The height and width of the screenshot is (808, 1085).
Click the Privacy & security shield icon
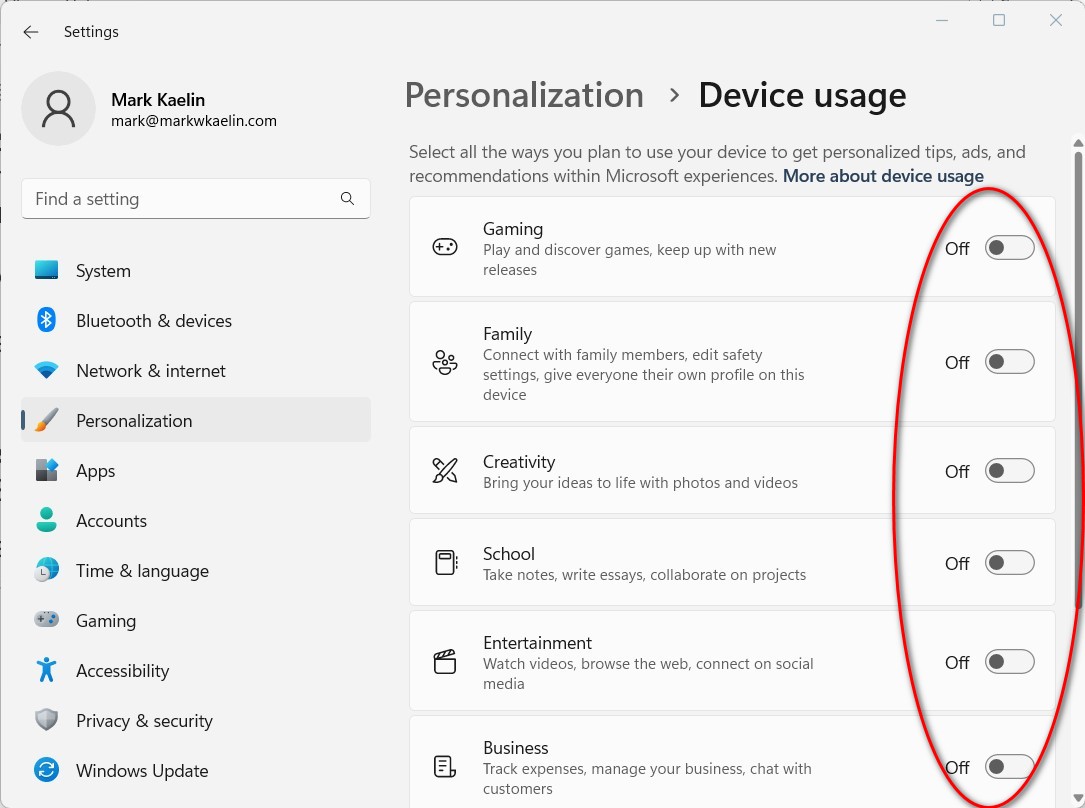pos(46,720)
